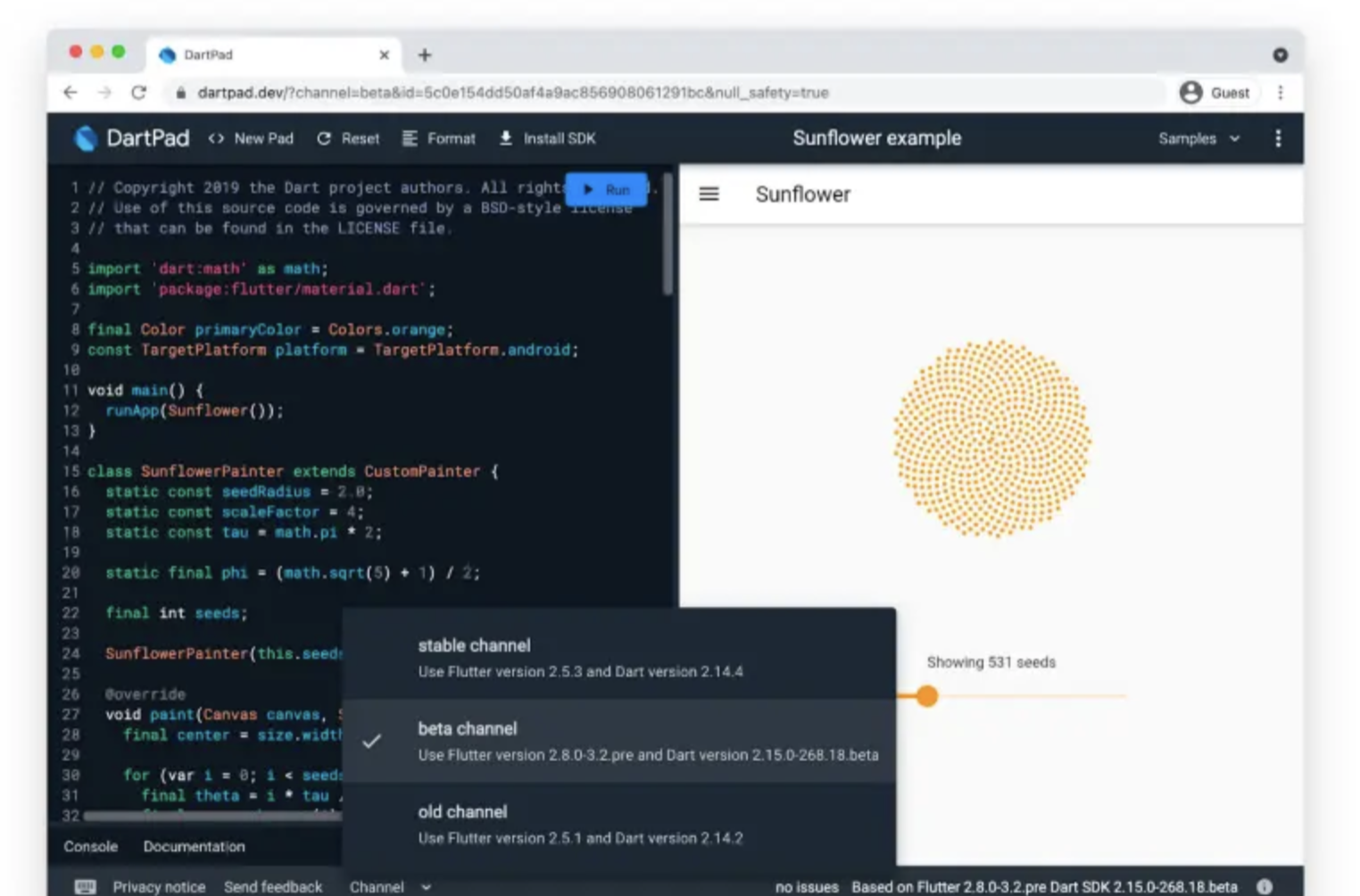Expand the Samples dropdown

(1198, 138)
